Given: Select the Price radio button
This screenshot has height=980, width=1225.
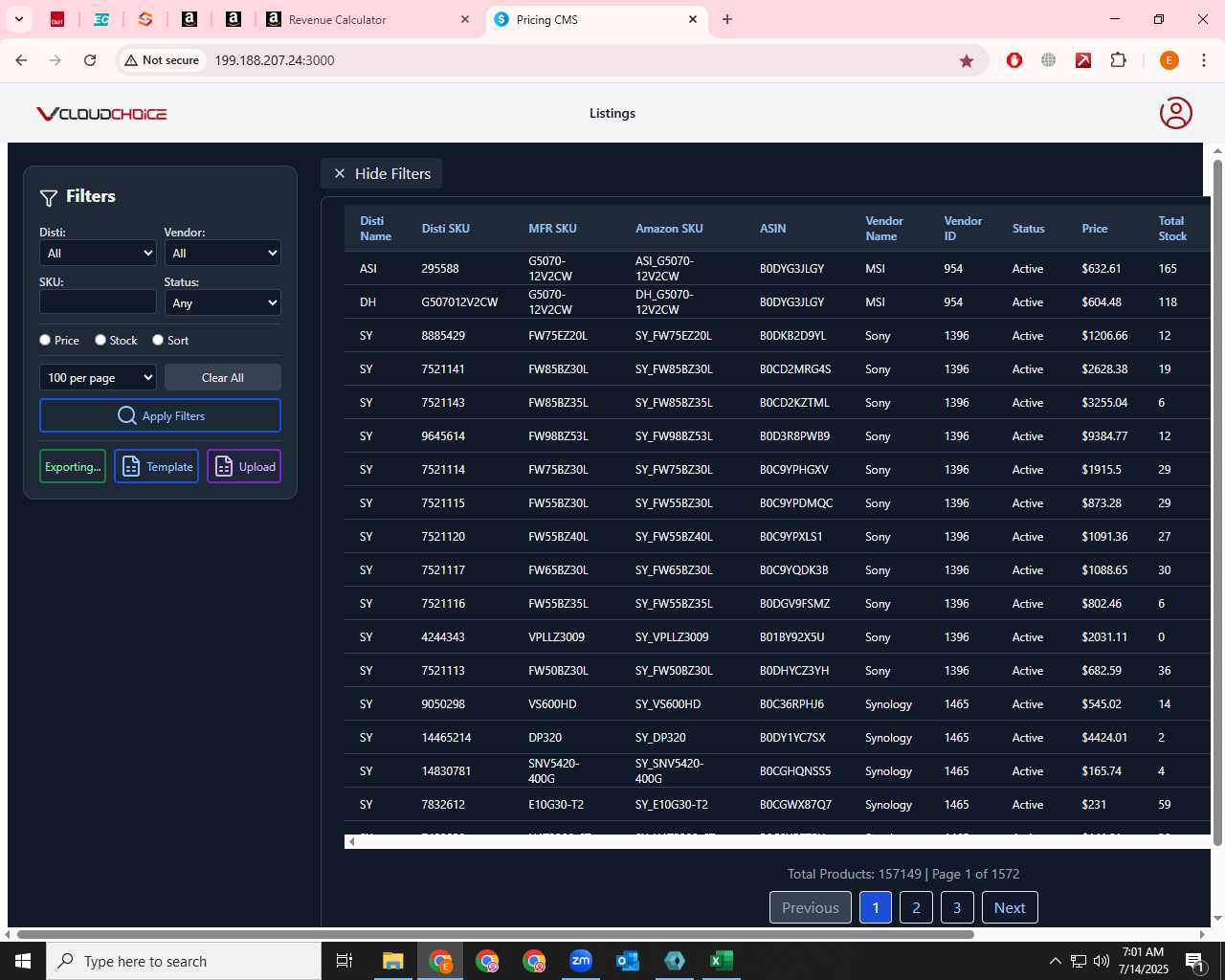Looking at the screenshot, I should point(45,340).
